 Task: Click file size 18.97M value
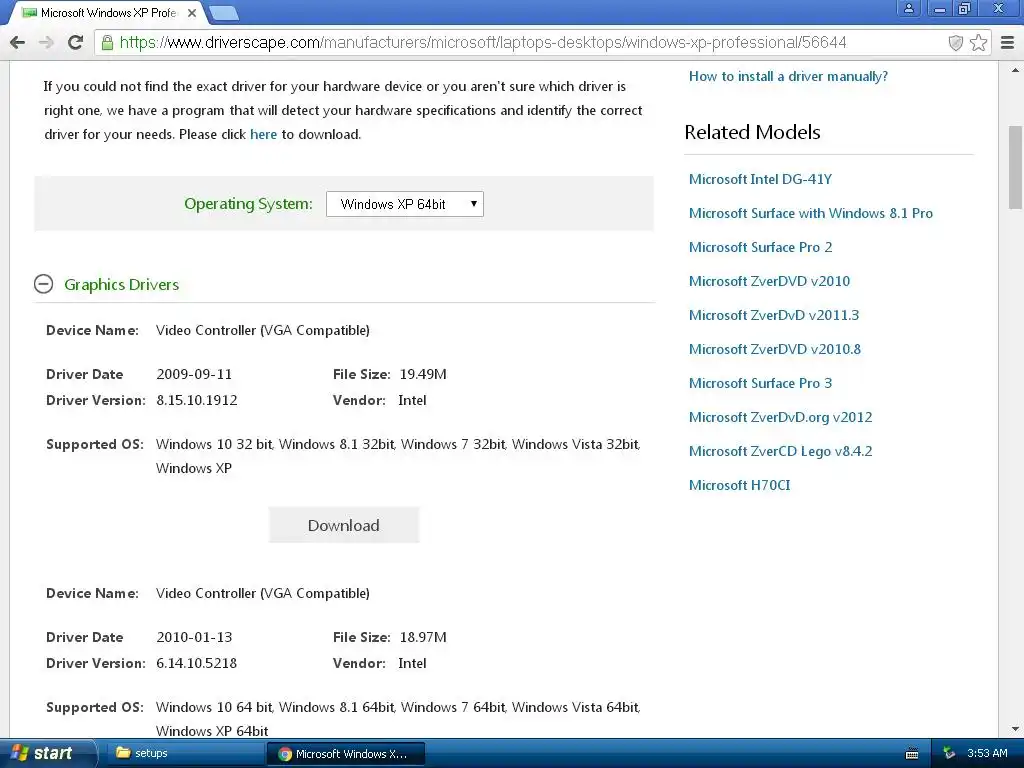423,637
